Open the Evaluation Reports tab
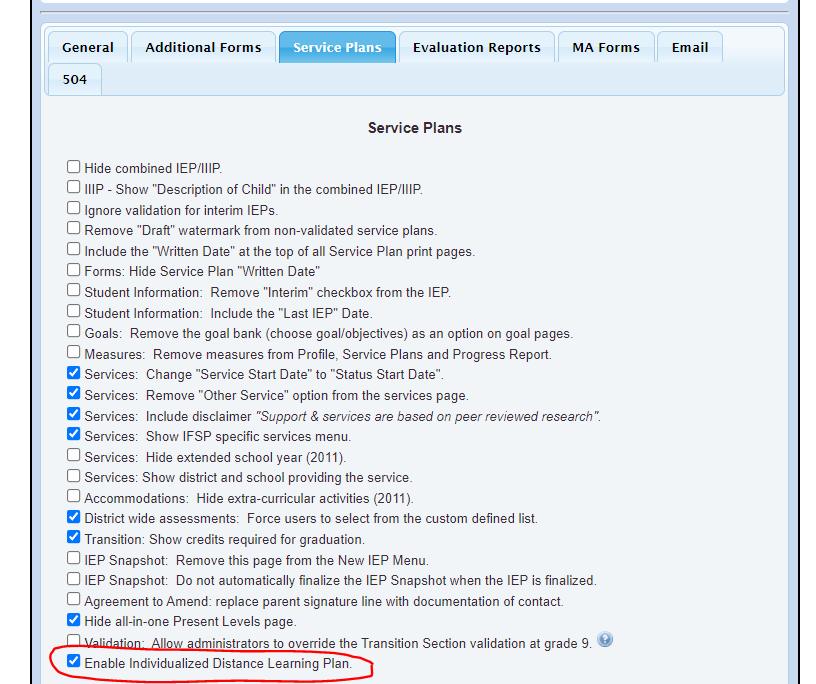816x684 pixels. (477, 47)
